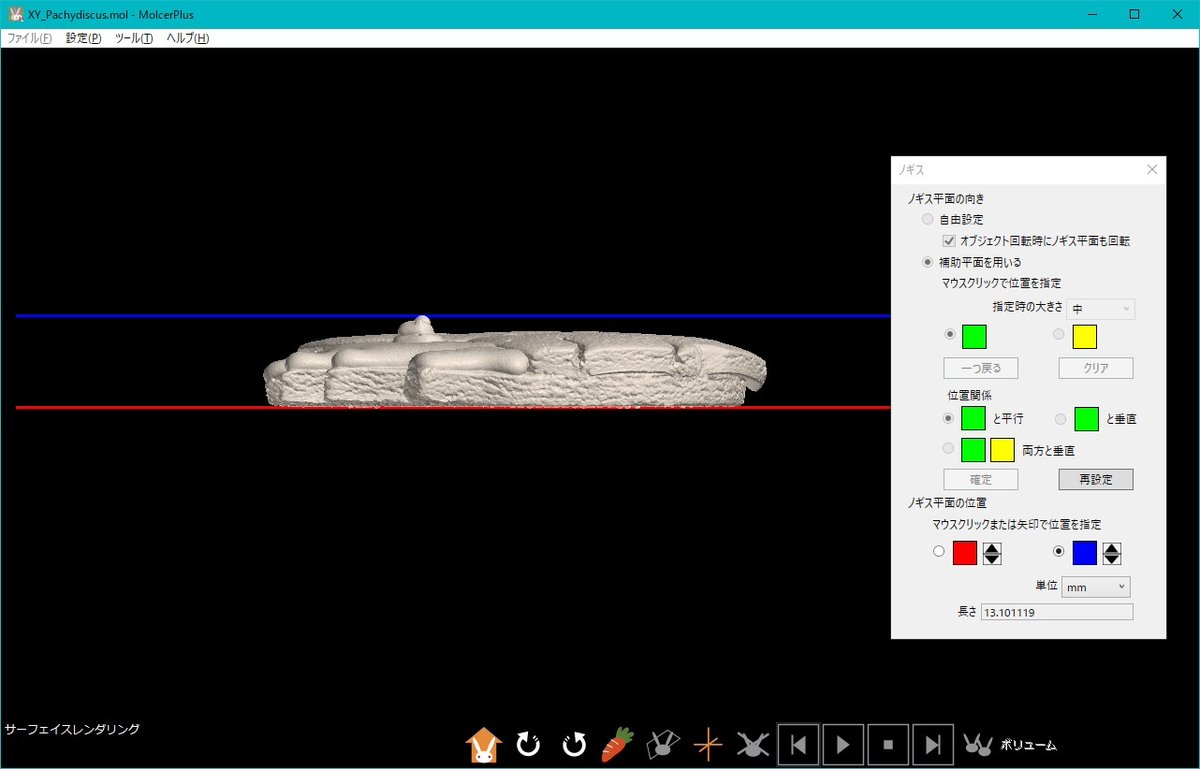Image resolution: width=1200 pixels, height=769 pixels.
Task: Open the ファイル menu
Action: [x=29, y=38]
